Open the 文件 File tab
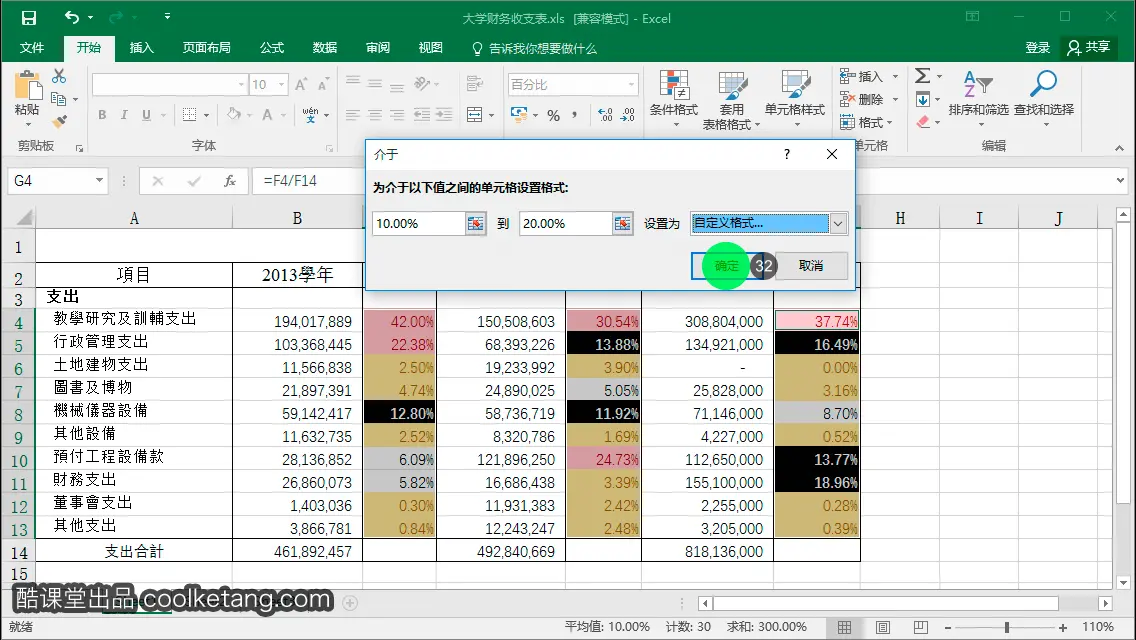Image resolution: width=1136 pixels, height=640 pixels. pos(32,48)
